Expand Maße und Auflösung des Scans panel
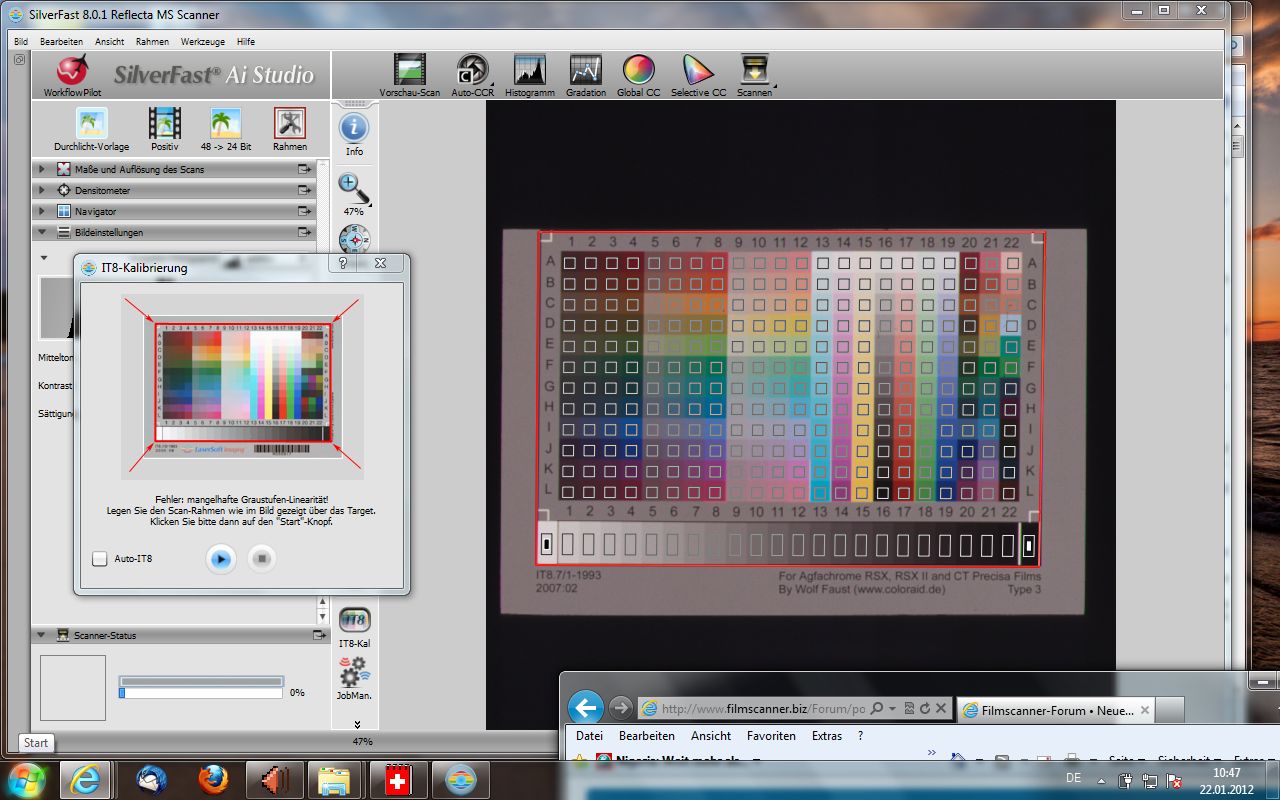1280x800 pixels. (42, 169)
